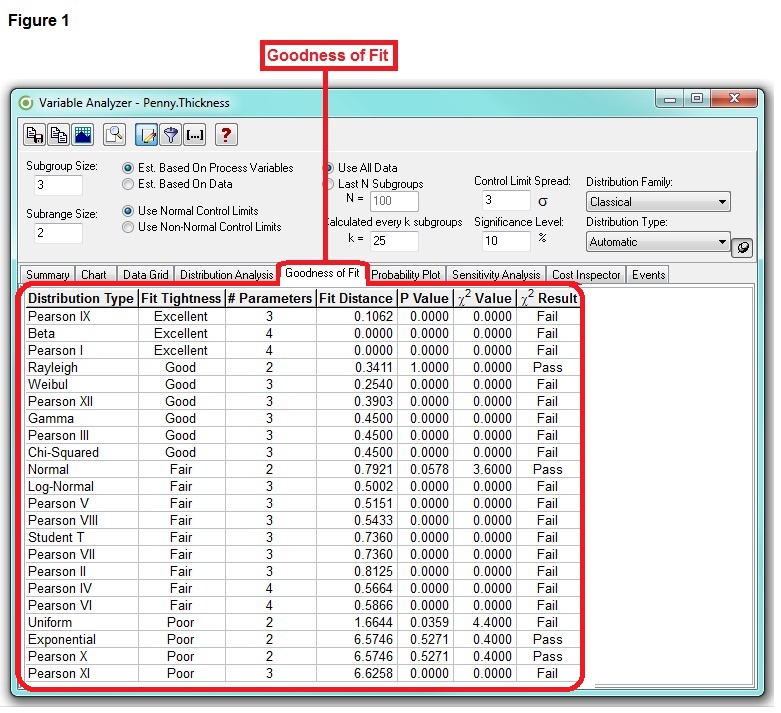Click the Control Limit Spread field
This screenshot has height=713, width=781.
pos(506,200)
